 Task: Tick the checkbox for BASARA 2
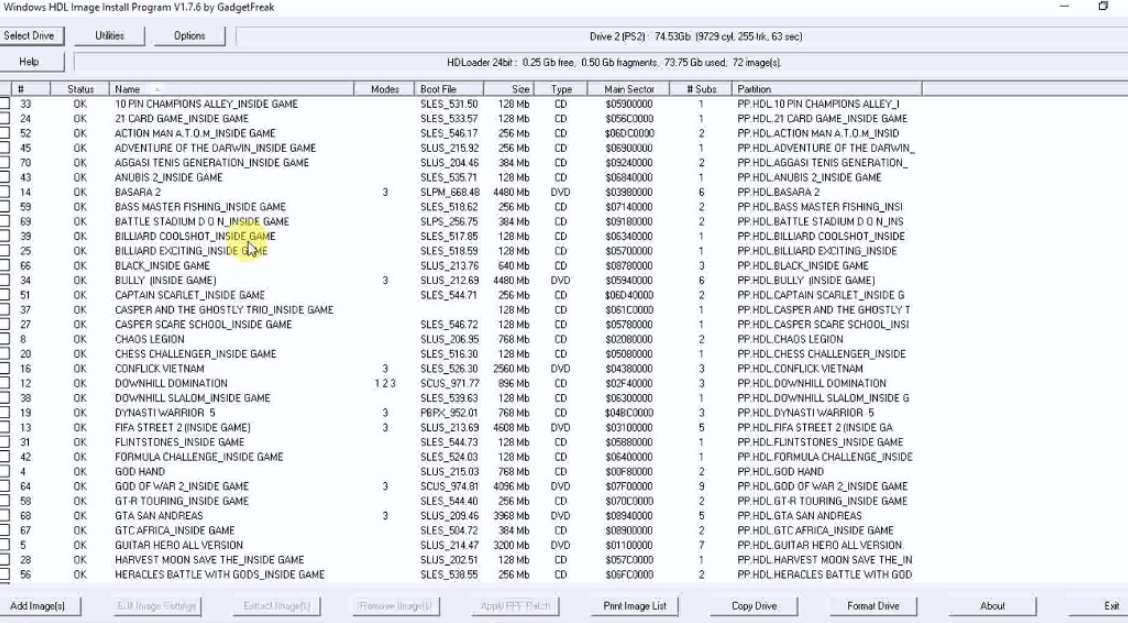click(x=5, y=192)
